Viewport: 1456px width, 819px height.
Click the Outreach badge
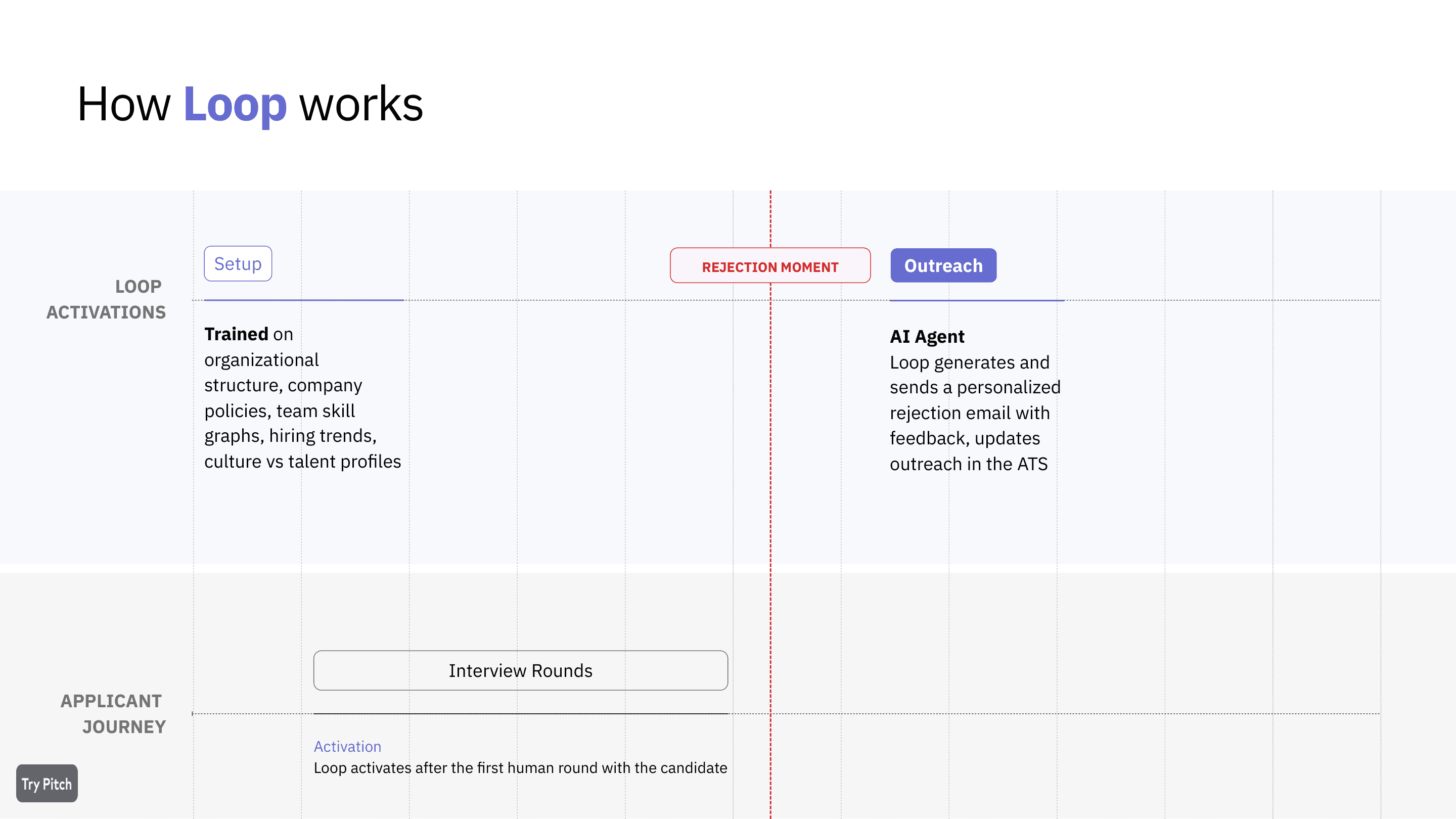click(x=943, y=265)
